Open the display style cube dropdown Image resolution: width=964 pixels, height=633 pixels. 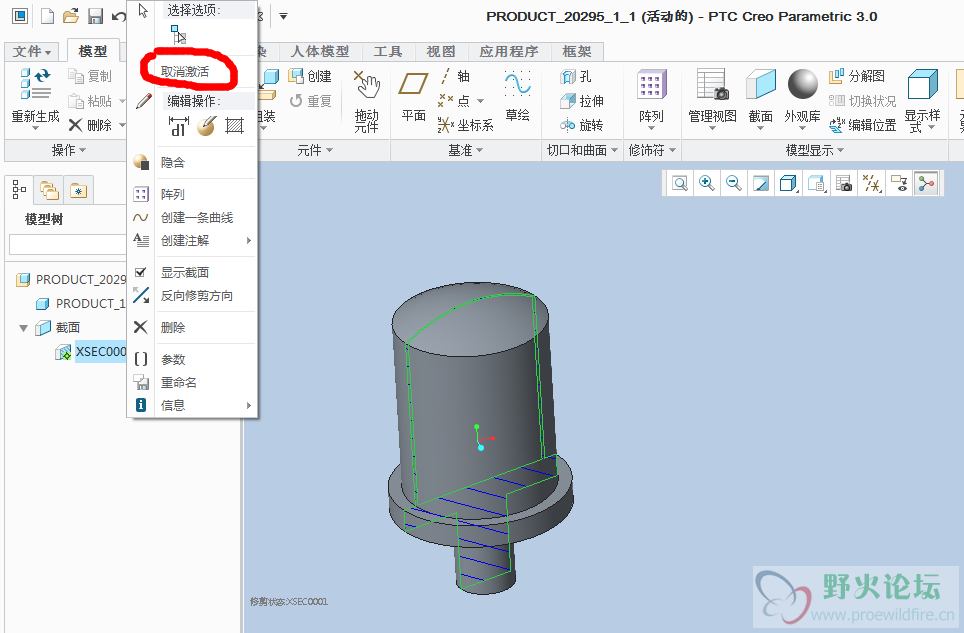point(788,183)
